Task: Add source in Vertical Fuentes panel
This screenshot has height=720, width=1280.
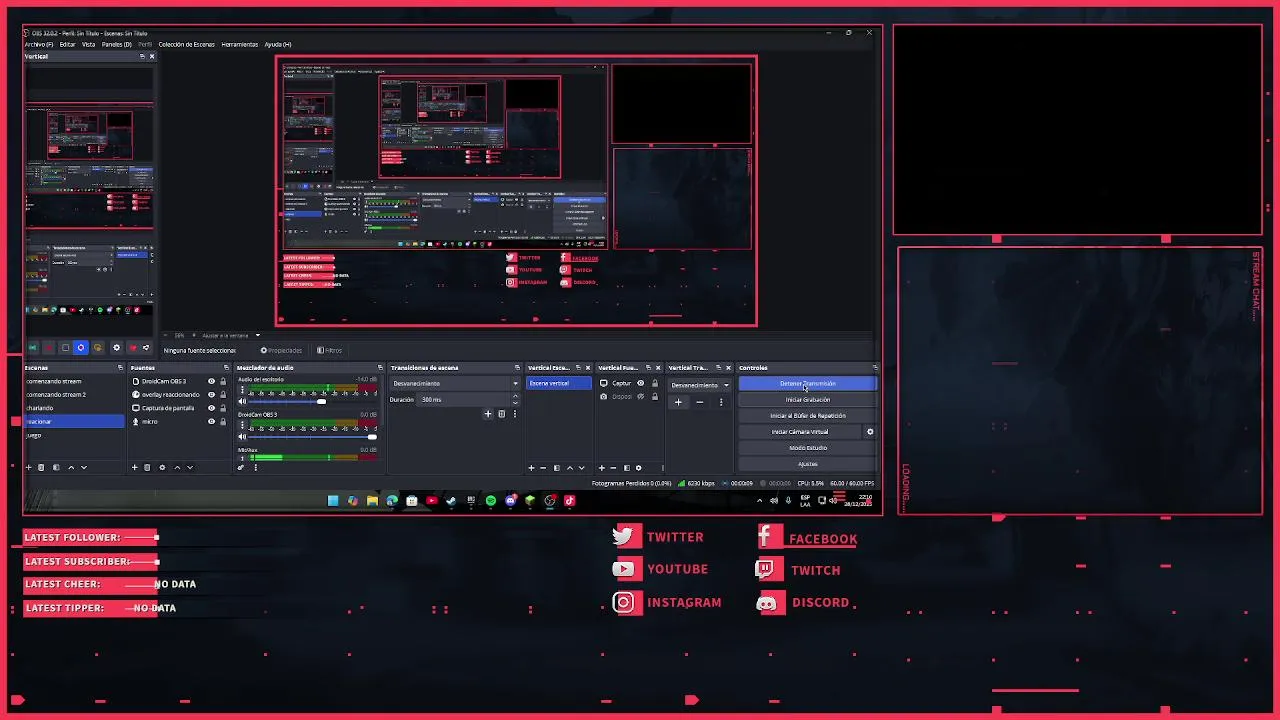Action: point(601,468)
